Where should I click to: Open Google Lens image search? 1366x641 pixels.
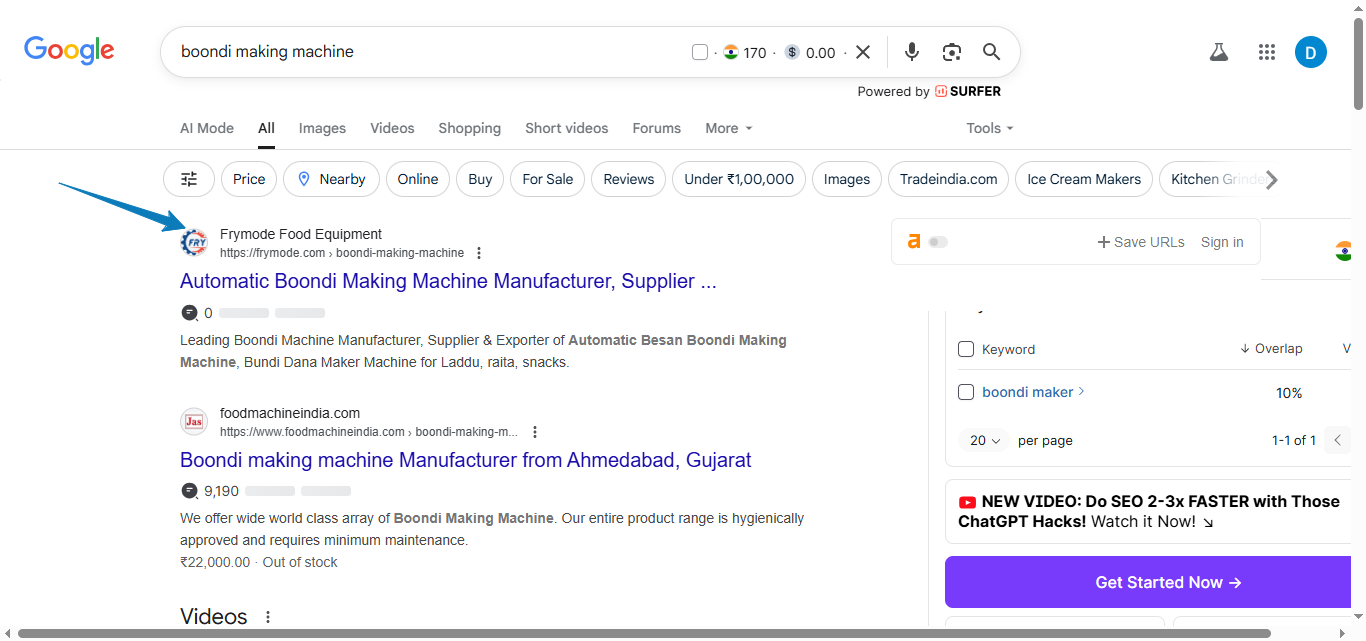coord(951,52)
